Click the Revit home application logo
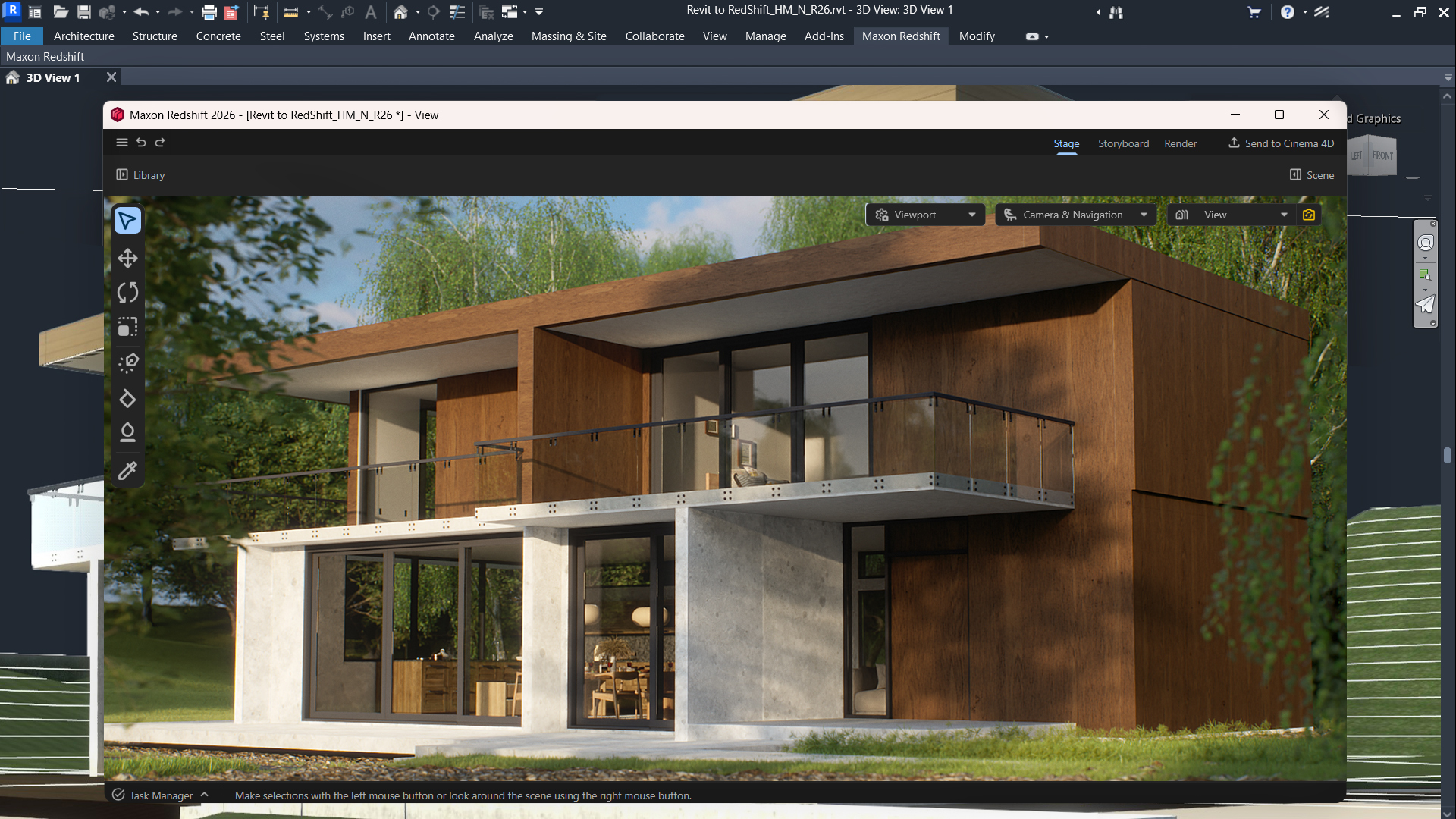 click(x=12, y=11)
